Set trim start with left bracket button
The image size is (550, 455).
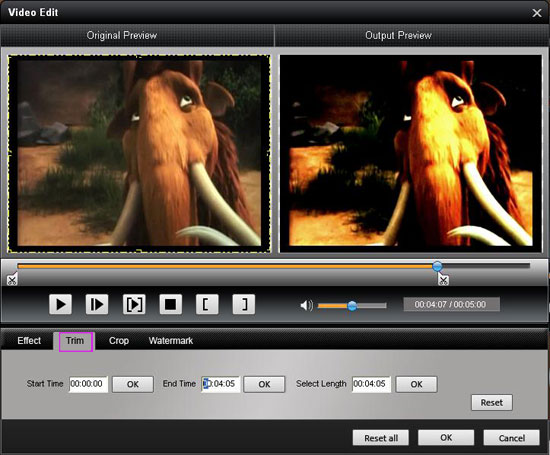207,304
